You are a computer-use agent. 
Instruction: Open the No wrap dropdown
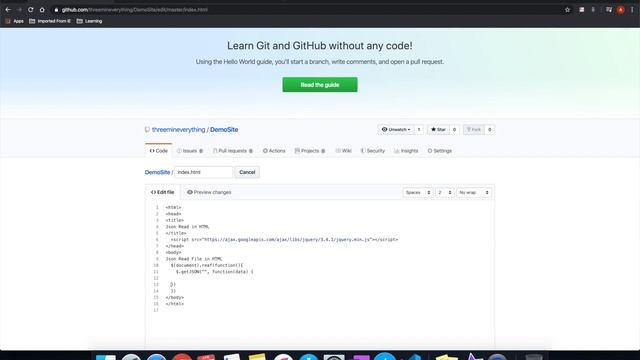473,193
